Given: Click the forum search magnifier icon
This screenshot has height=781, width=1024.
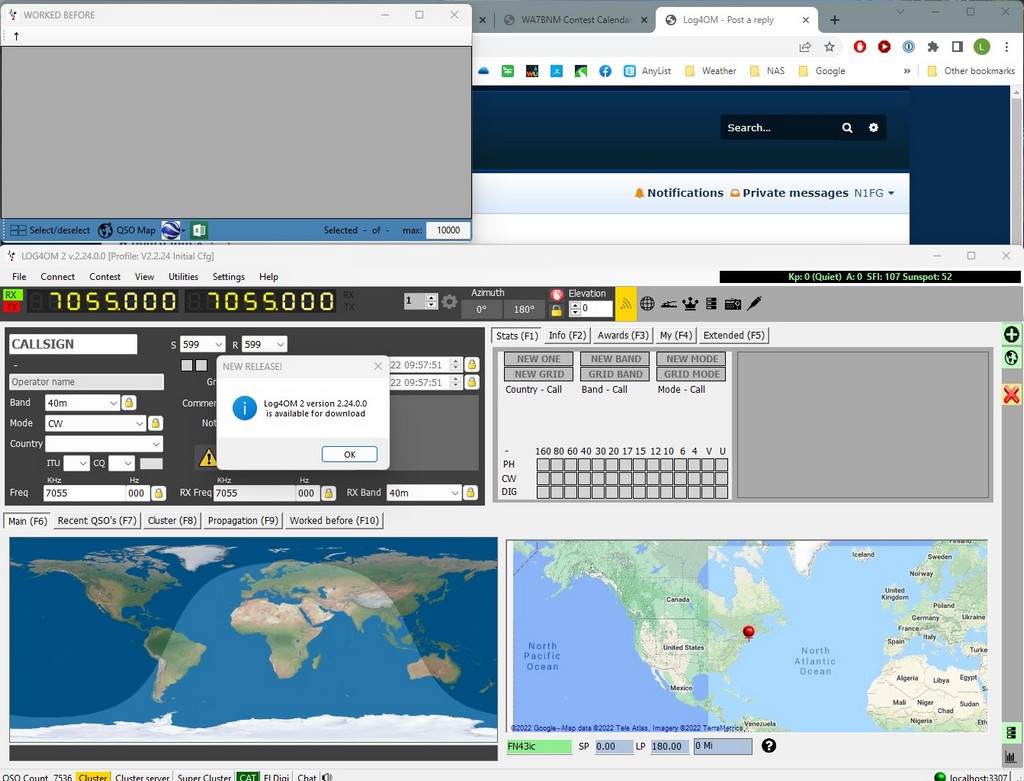Looking at the screenshot, I should pyautogui.click(x=847, y=128).
